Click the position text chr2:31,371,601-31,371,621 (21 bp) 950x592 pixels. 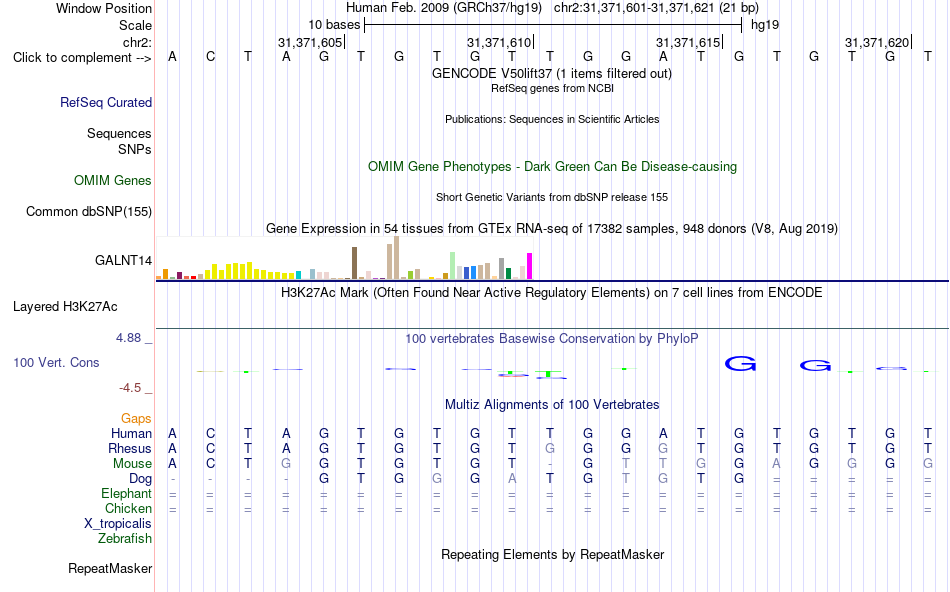pos(656,8)
